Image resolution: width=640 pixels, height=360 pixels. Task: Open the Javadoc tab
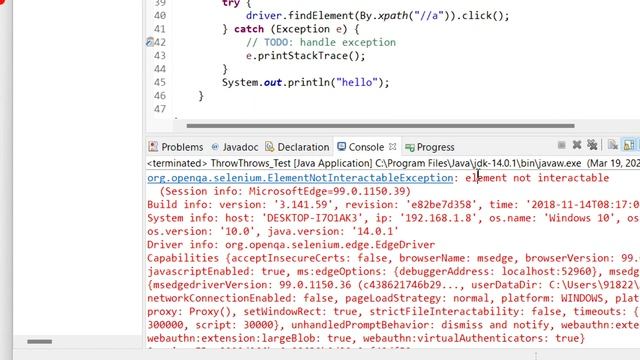[x=235, y=147]
